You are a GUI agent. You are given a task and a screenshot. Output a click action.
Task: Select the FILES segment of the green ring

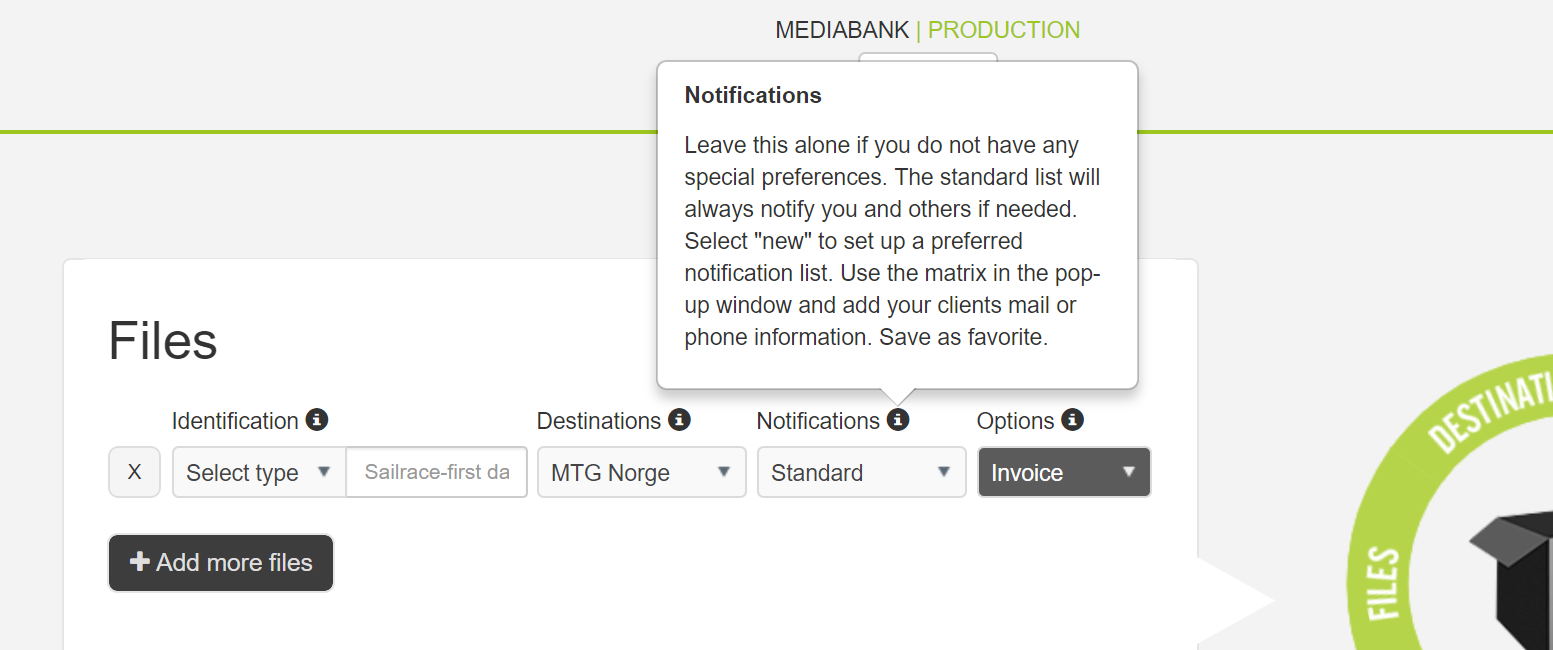1381,583
